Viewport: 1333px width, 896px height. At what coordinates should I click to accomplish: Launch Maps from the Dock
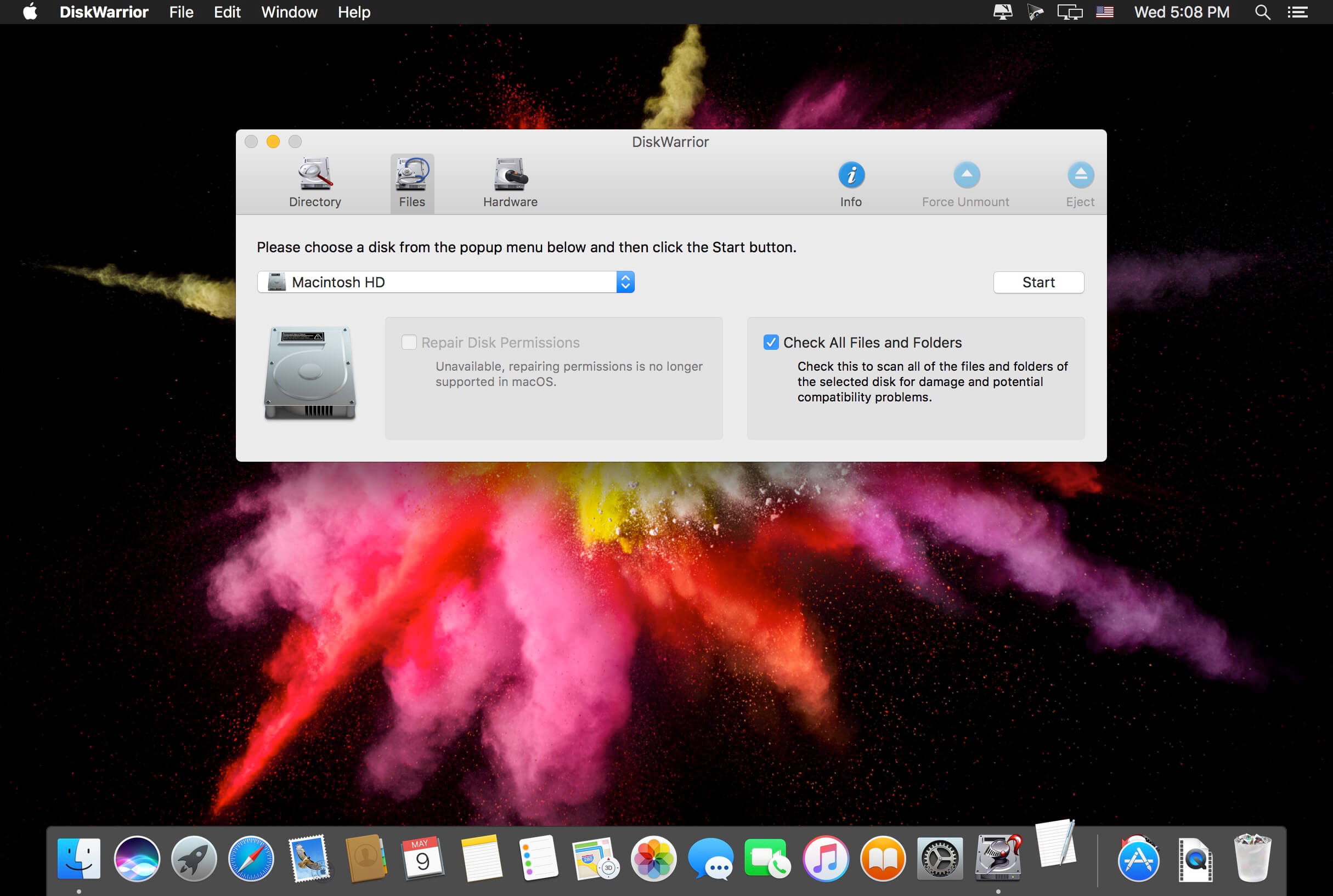(x=596, y=858)
